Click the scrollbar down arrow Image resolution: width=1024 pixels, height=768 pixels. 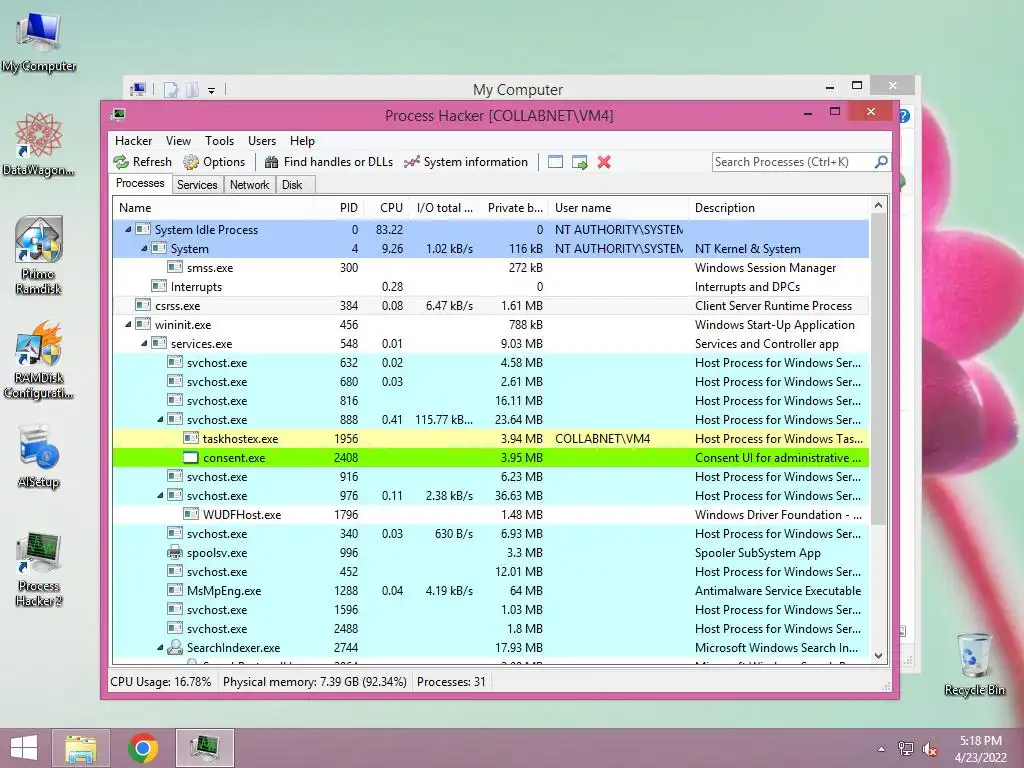(878, 656)
